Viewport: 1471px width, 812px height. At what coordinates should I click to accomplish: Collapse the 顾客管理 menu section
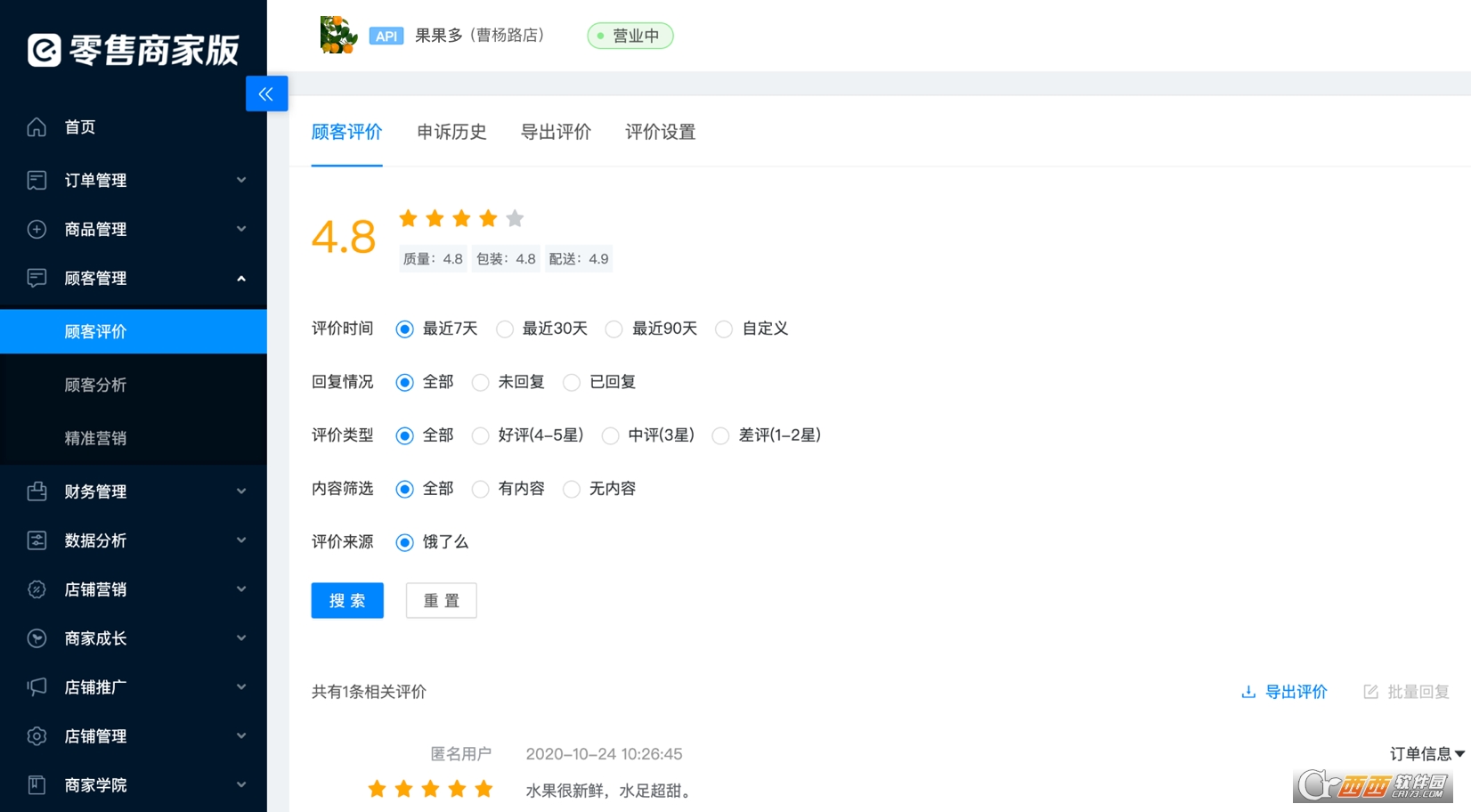(x=240, y=278)
